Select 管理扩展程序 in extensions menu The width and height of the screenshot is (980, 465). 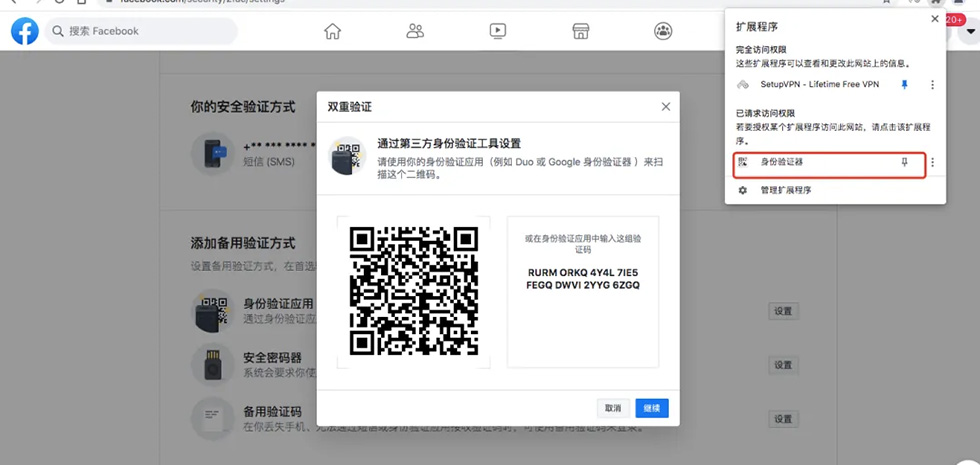coord(785,190)
